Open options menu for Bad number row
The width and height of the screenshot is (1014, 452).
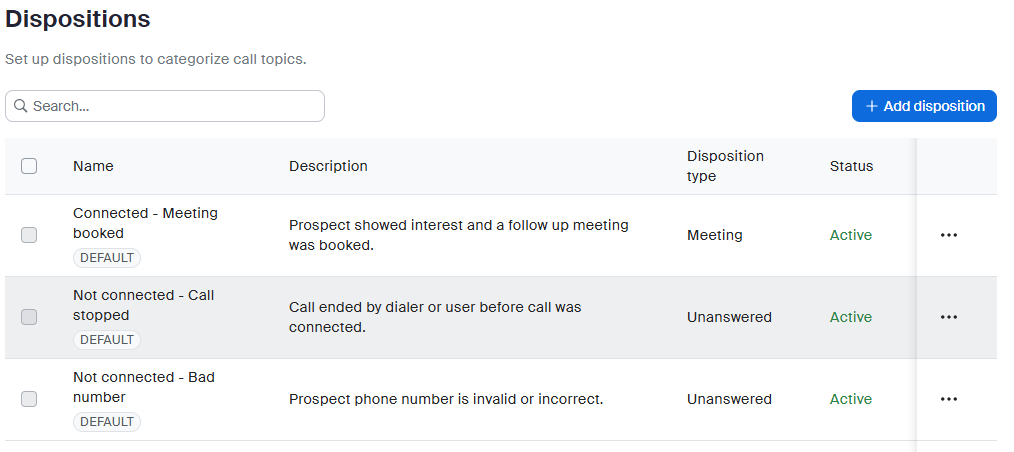[948, 399]
